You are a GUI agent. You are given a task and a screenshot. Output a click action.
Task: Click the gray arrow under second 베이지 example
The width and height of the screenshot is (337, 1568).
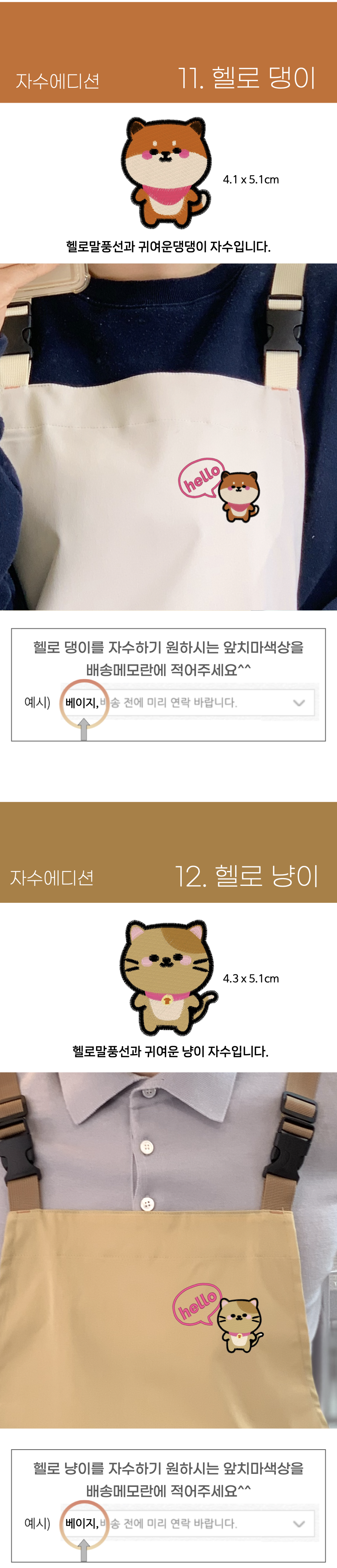tap(84, 1550)
